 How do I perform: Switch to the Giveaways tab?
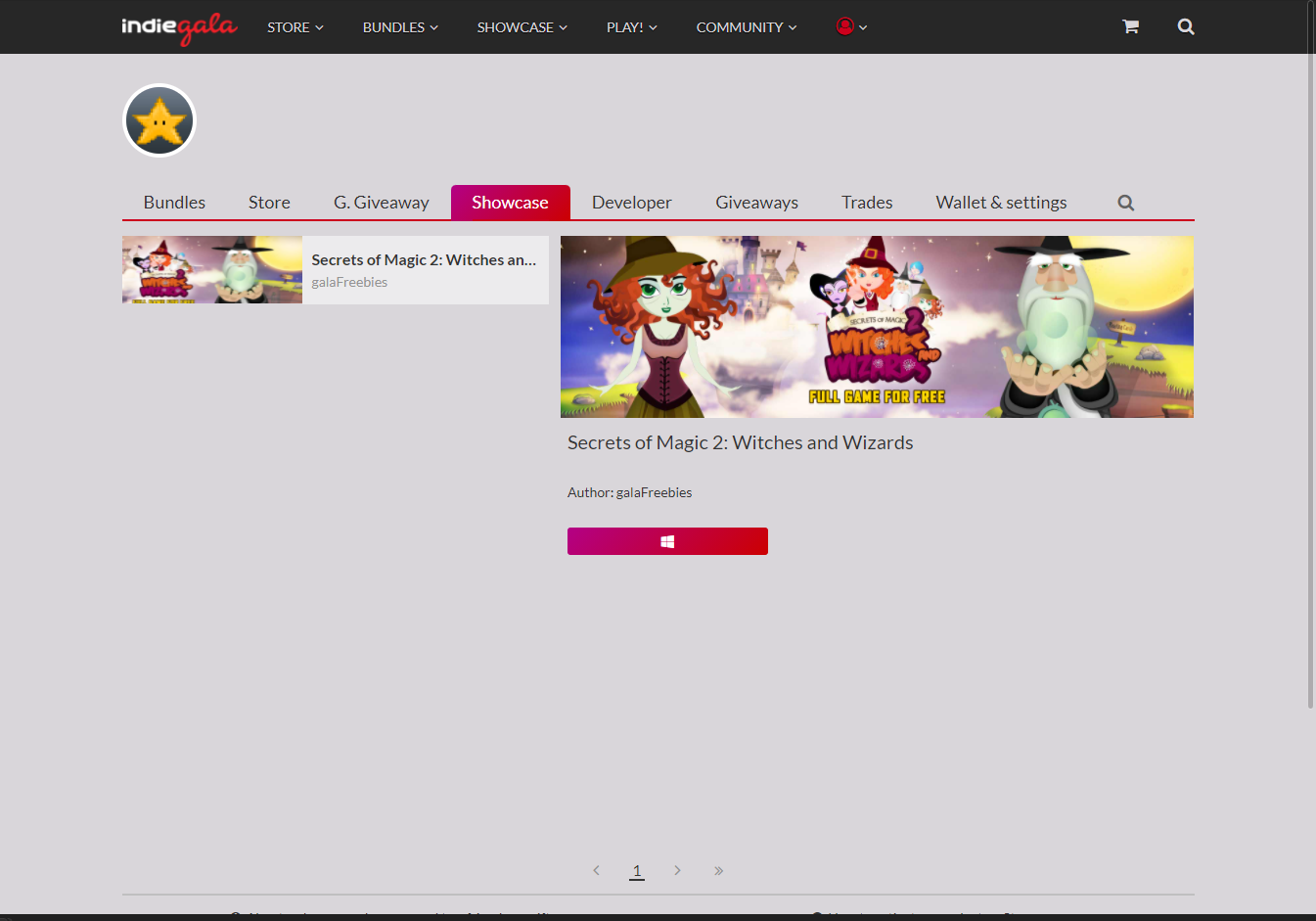pyautogui.click(x=756, y=203)
